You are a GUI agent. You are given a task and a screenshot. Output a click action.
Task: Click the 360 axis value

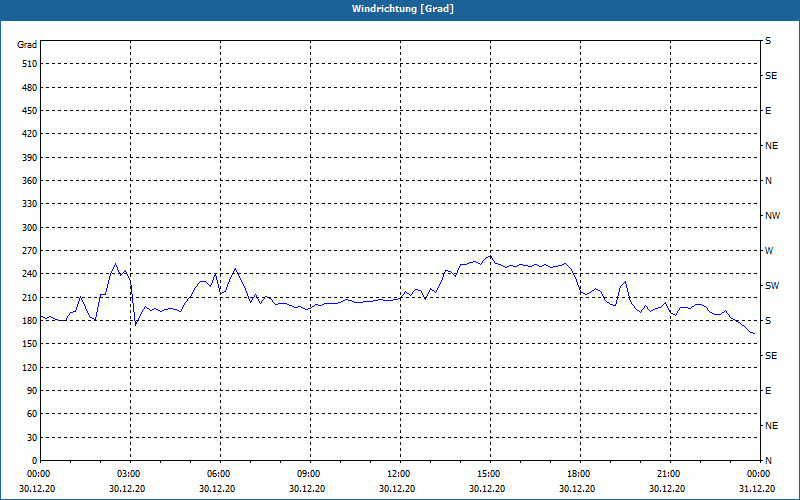pos(30,181)
